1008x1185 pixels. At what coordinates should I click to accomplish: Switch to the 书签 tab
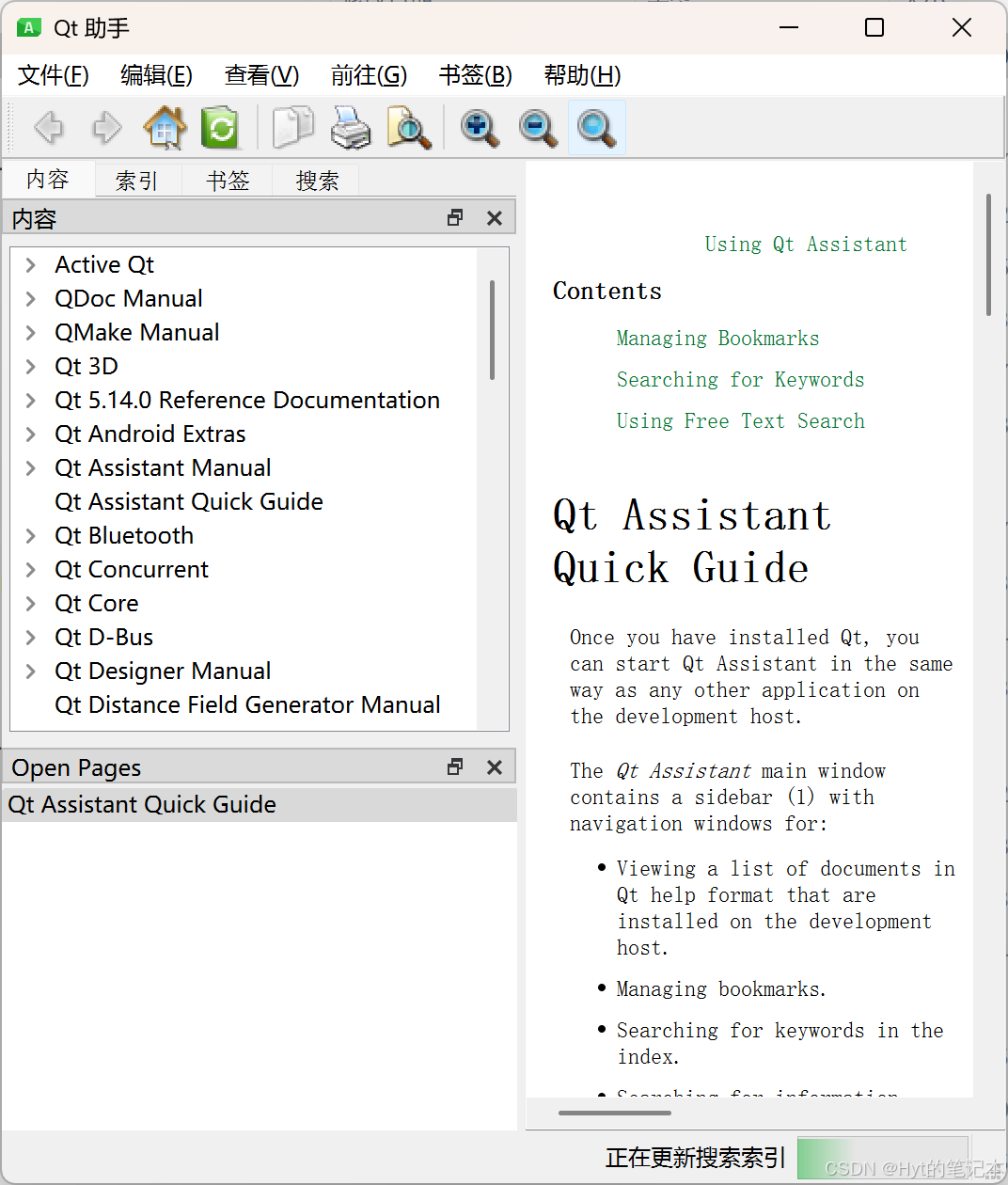point(228,181)
